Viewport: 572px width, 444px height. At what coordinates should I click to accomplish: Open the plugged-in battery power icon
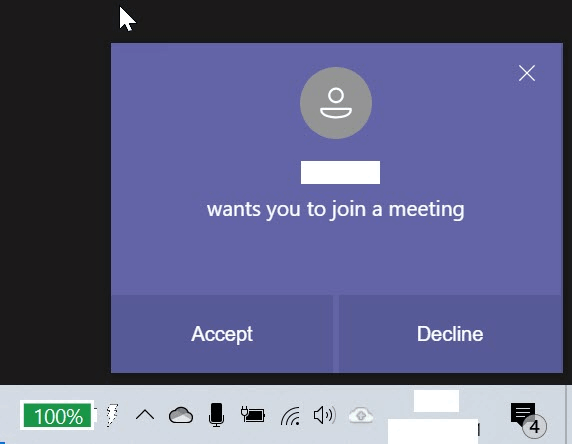point(253,415)
